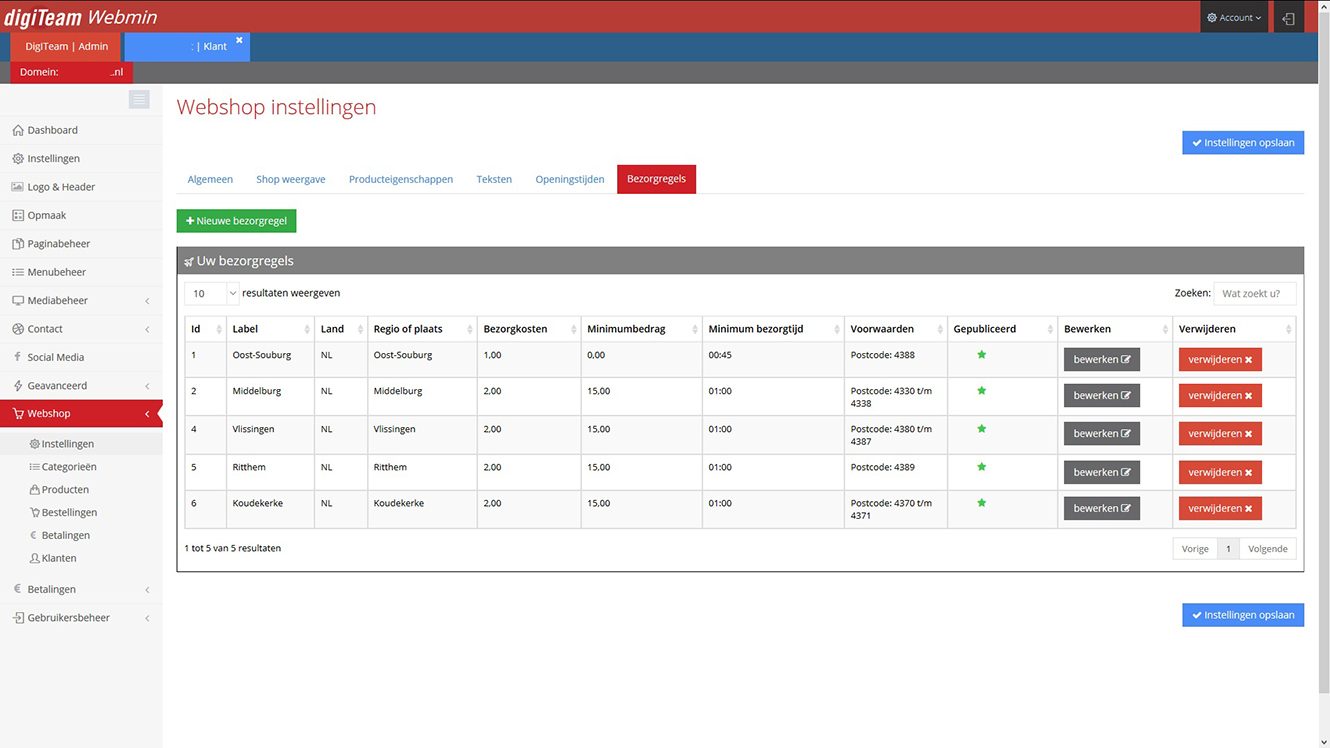
Task: Click the Nieuwe bezorgregel button
Action: tap(237, 221)
